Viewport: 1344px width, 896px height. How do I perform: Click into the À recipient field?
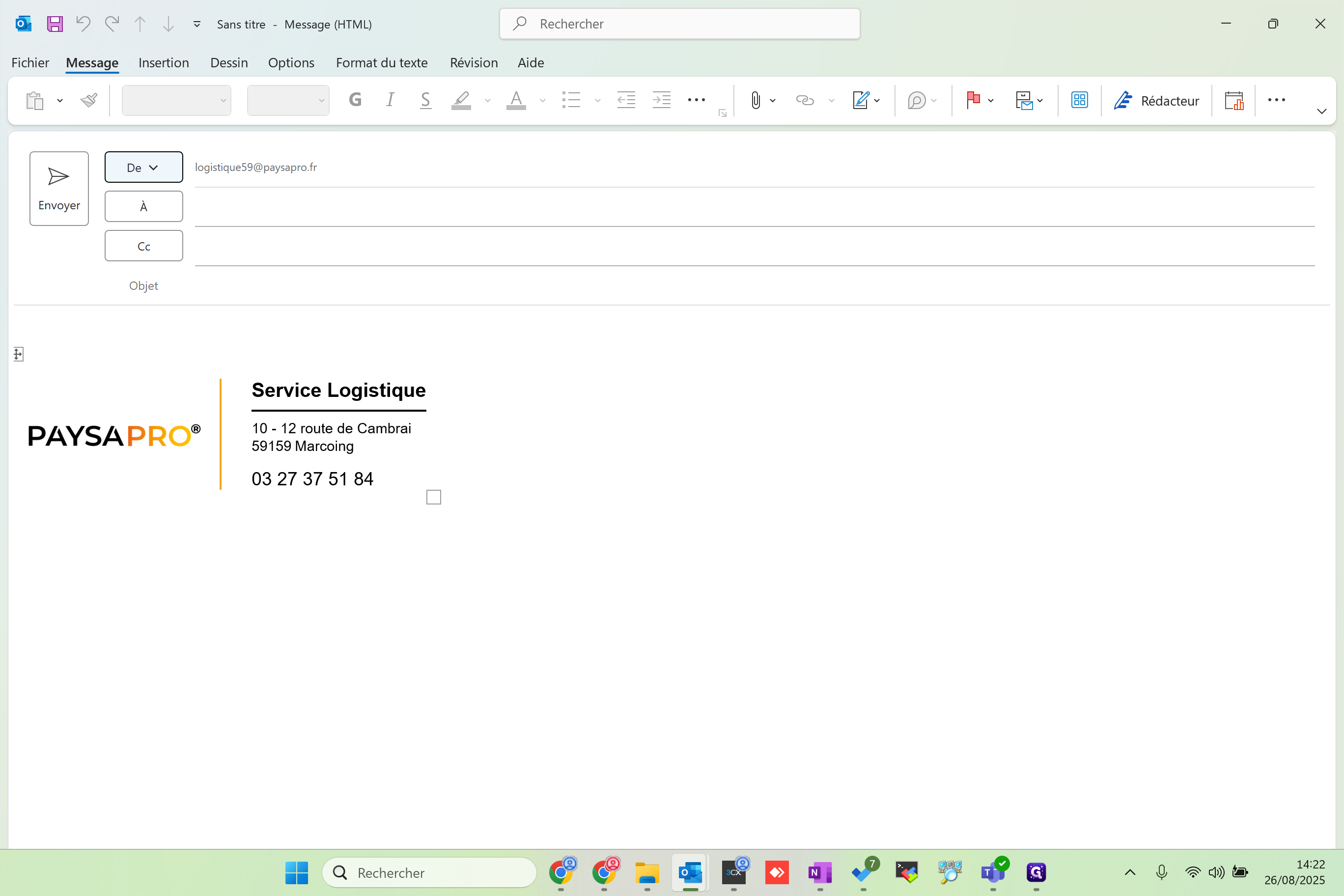[755, 208]
